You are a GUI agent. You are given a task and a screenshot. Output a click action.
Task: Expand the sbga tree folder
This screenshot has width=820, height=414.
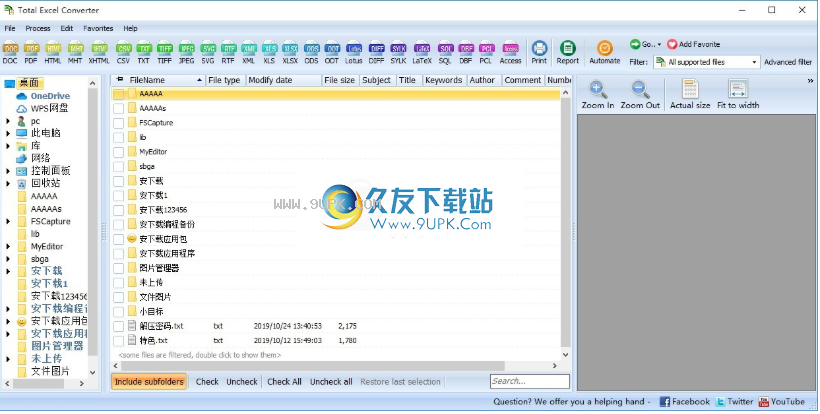pos(8,259)
